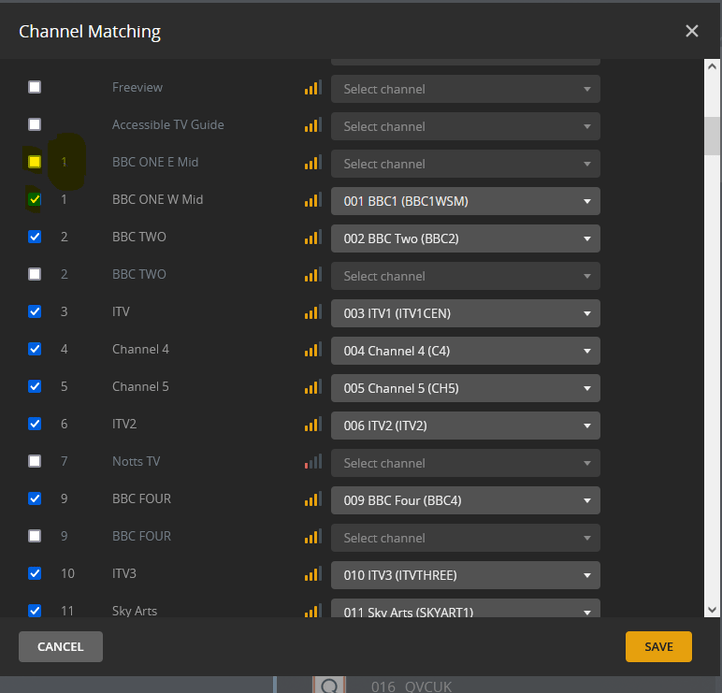Open 006 ITV2 (ITV2) dropdown
Viewport: 722px width, 693px height.
[465, 425]
